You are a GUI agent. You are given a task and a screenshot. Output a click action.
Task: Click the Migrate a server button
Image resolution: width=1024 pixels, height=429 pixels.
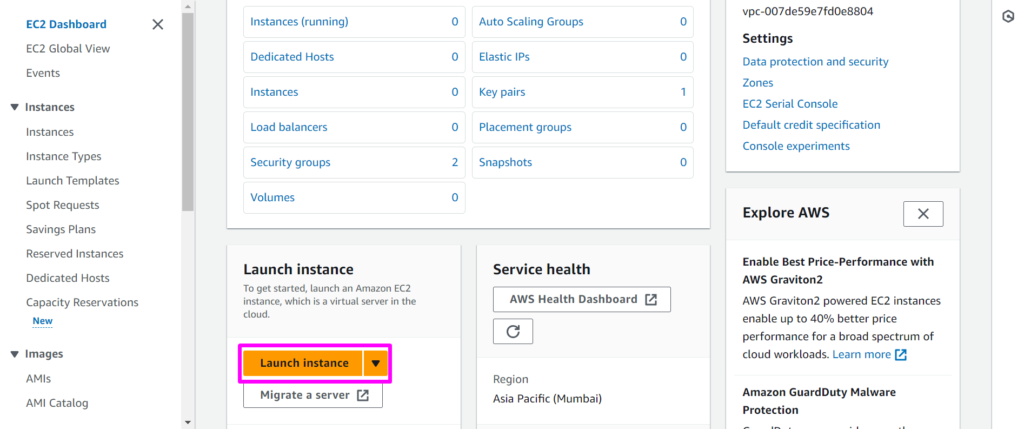point(313,395)
